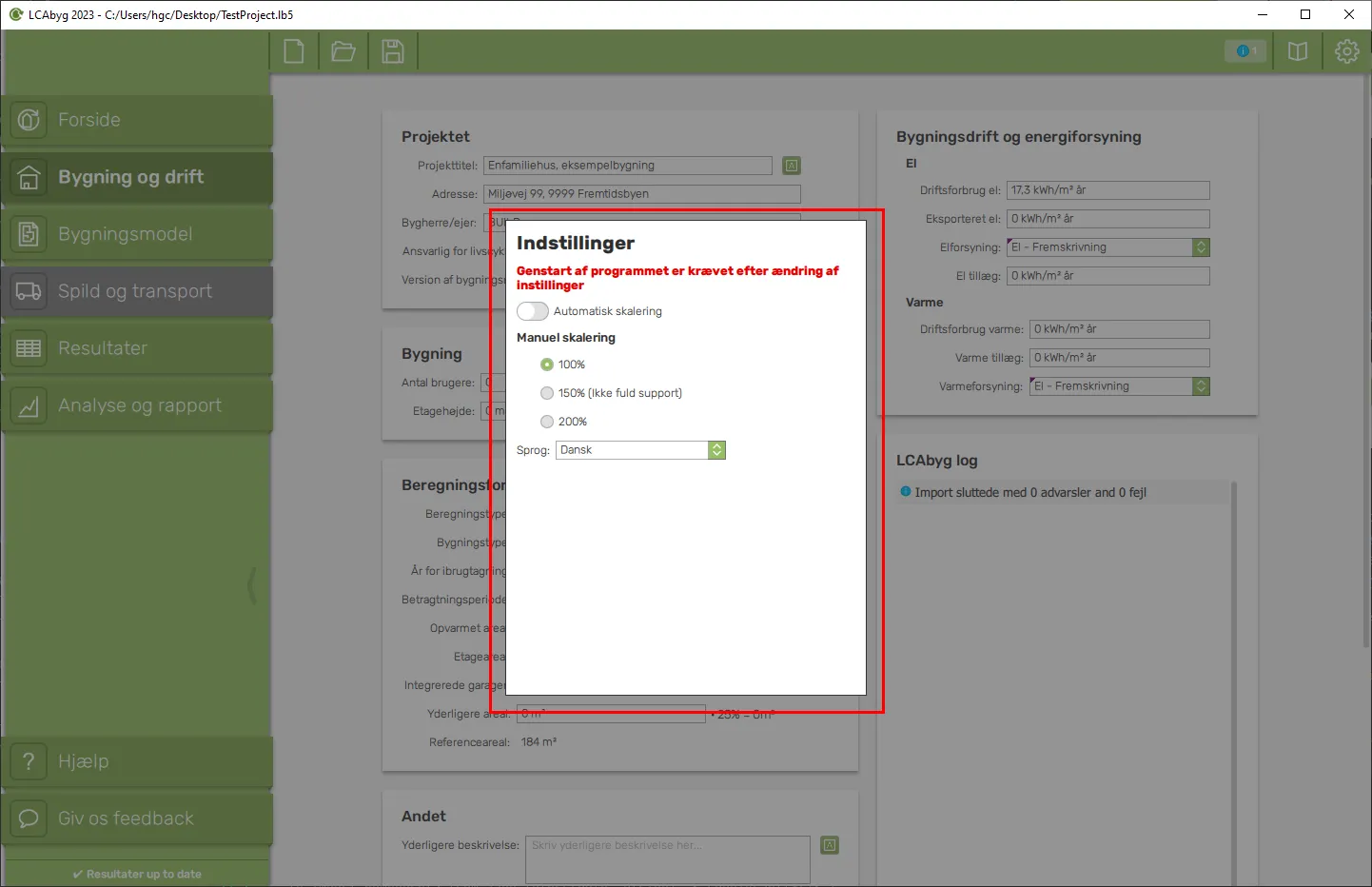The width and height of the screenshot is (1372, 887).
Task: Save project with the floppy disk icon
Action: coord(393,51)
